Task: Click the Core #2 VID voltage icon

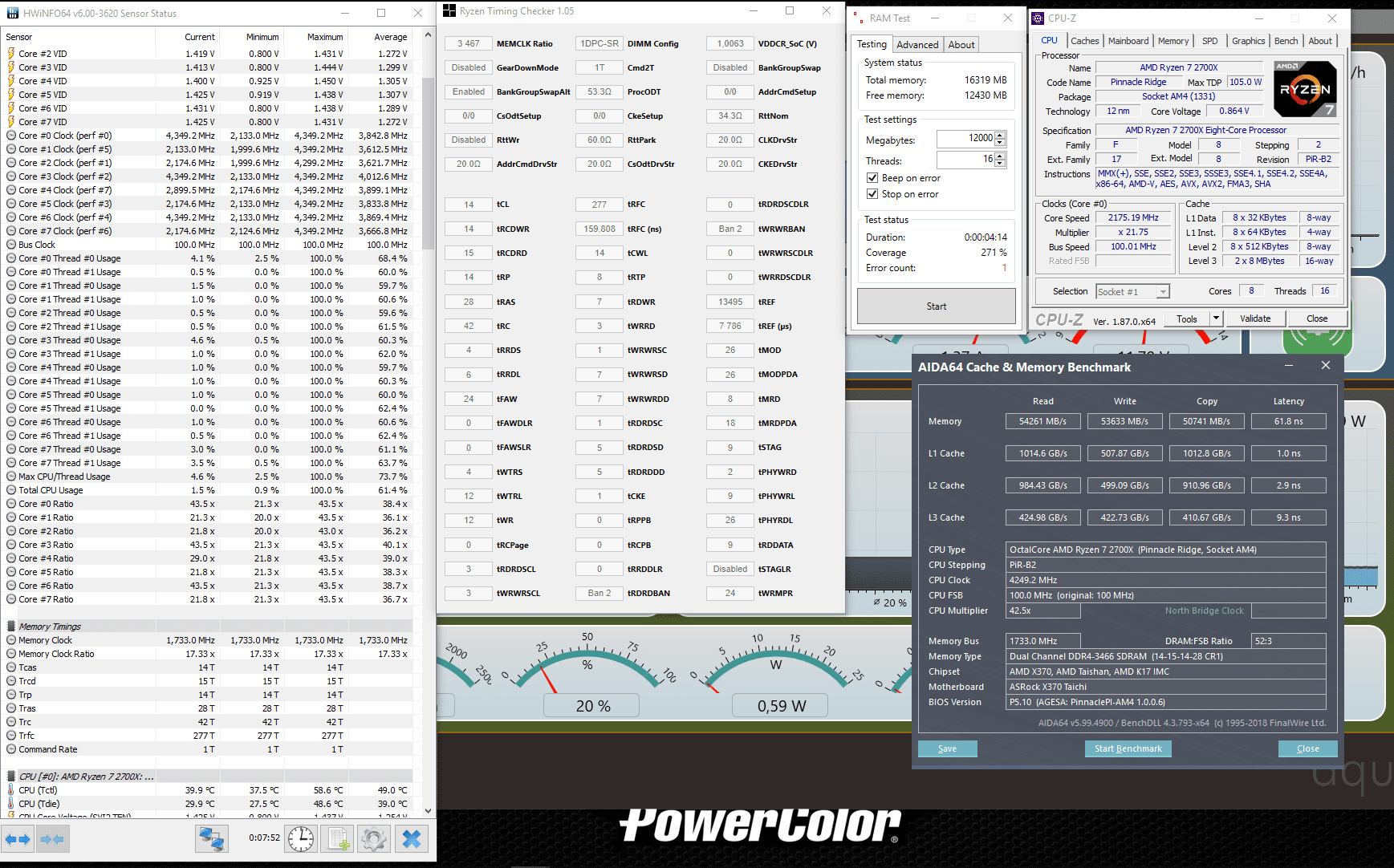Action: 11,54
